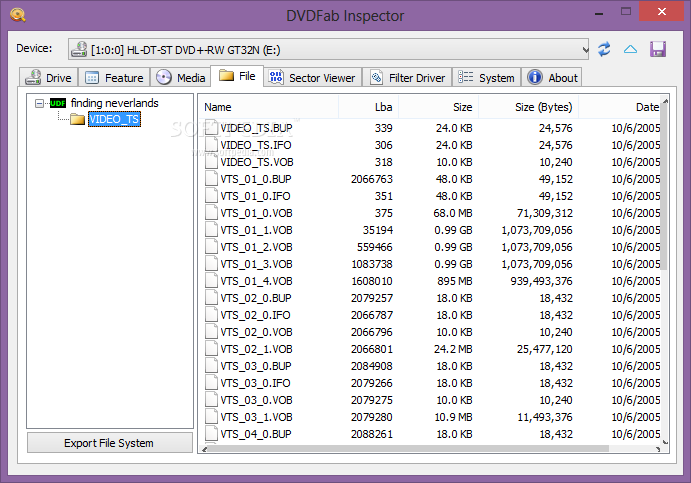Click the purple save report icon
The width and height of the screenshot is (691, 483).
[x=658, y=49]
